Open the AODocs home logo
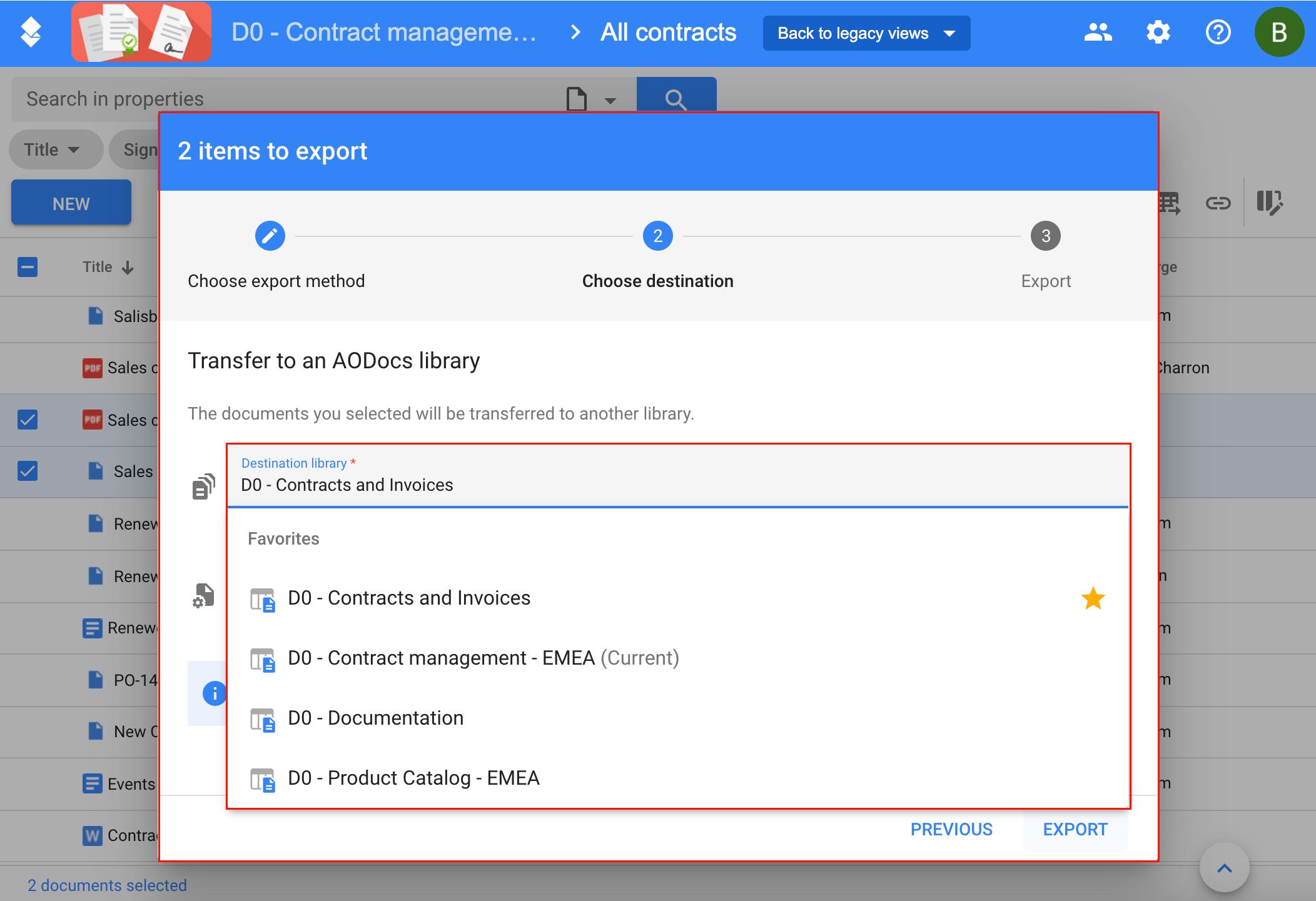Image resolution: width=1316 pixels, height=901 pixels. [31, 33]
